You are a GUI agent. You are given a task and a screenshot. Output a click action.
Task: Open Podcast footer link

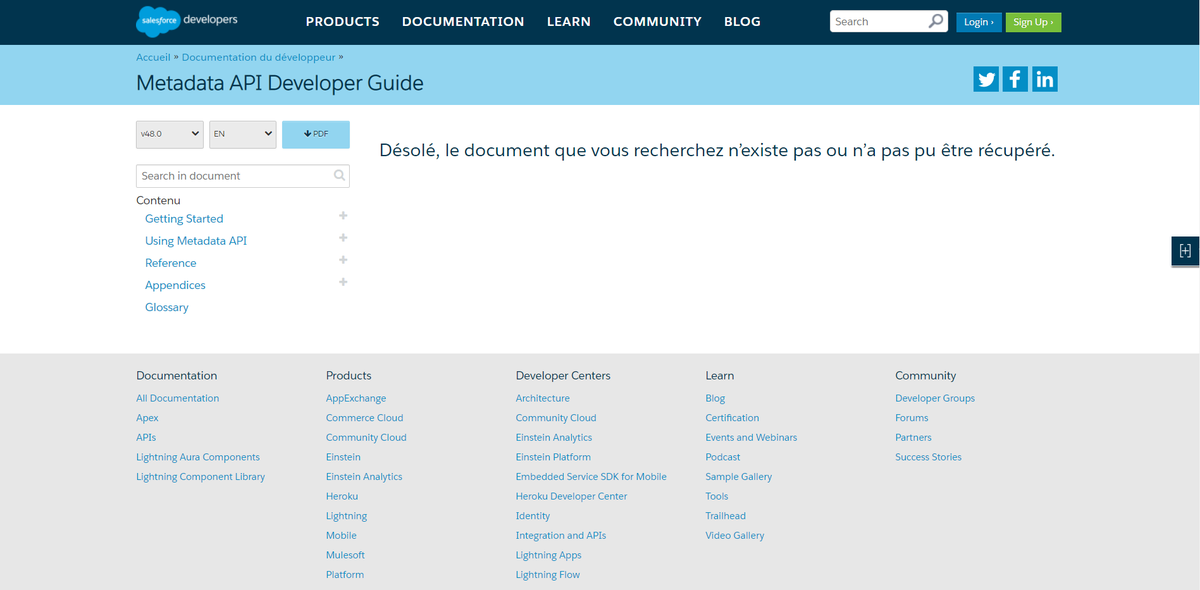[723, 457]
